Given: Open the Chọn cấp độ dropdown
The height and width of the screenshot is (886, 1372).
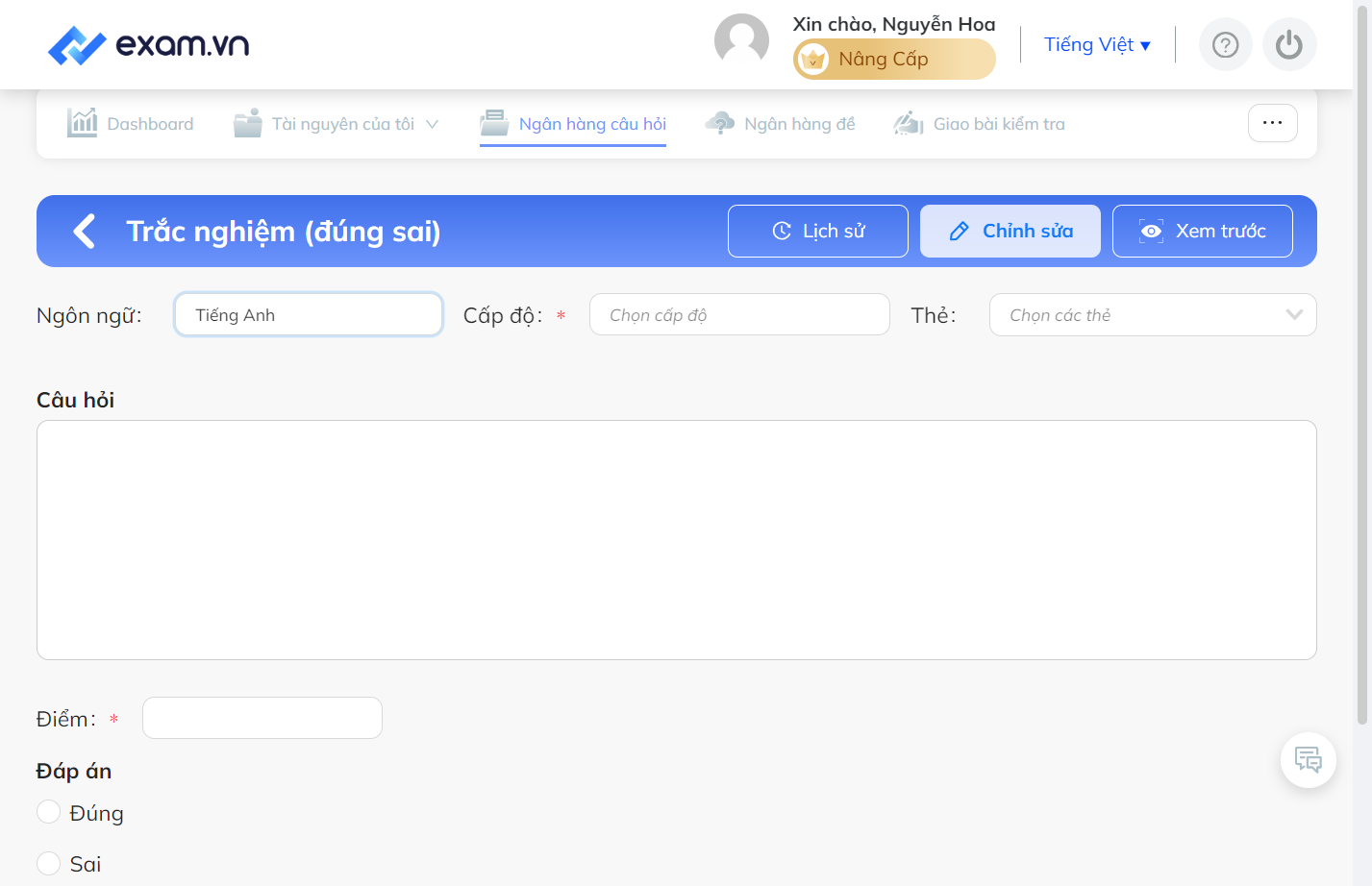Looking at the screenshot, I should [739, 314].
